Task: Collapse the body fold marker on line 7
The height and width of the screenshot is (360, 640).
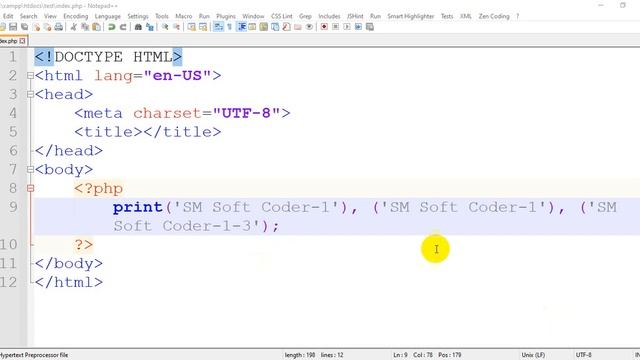Action: [30, 169]
